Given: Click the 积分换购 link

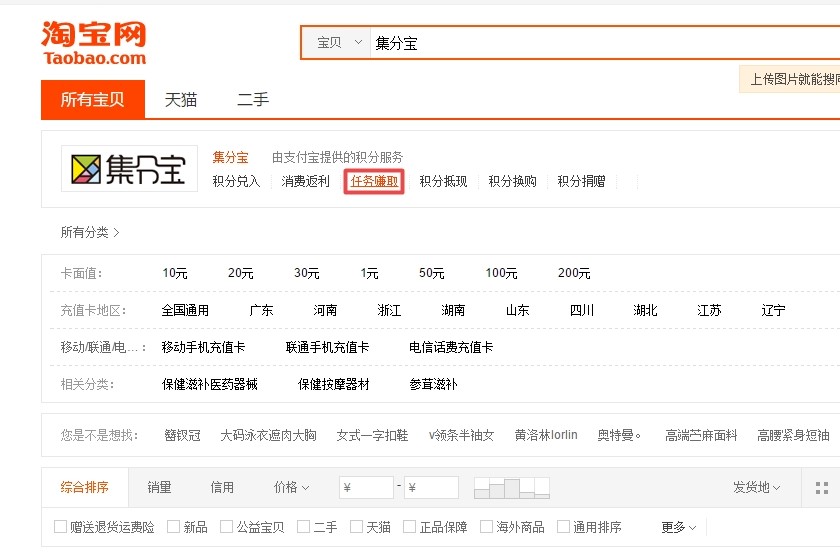Looking at the screenshot, I should point(512,181).
